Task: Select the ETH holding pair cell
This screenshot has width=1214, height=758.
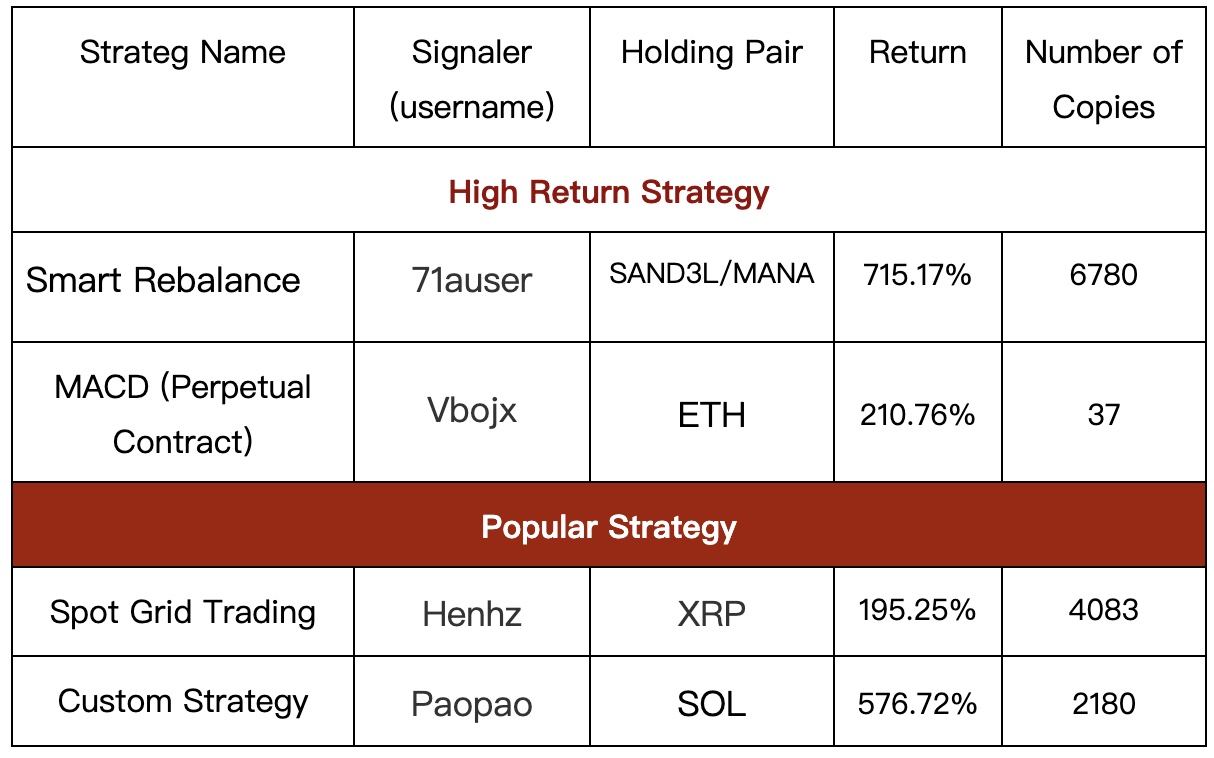Action: click(711, 415)
